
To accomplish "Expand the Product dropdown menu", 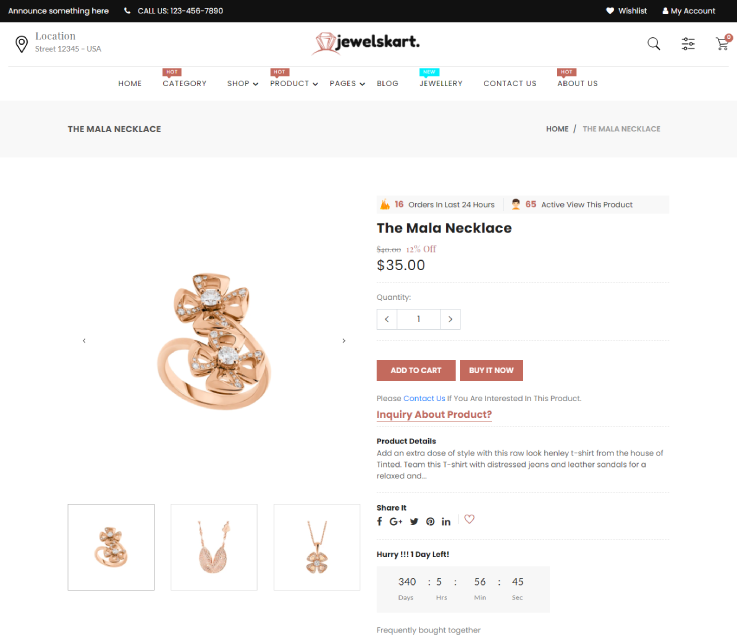I will tap(294, 83).
